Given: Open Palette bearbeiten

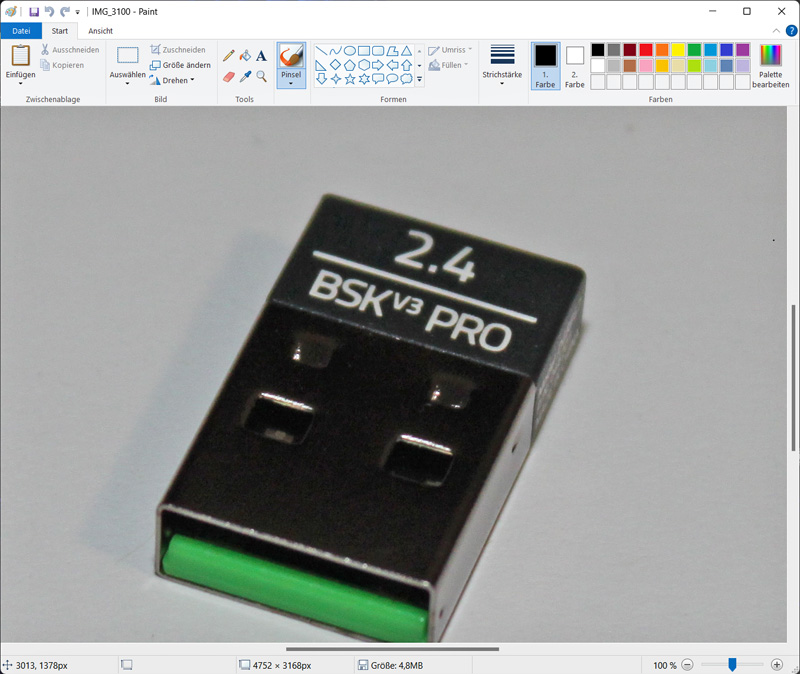Looking at the screenshot, I should click(770, 66).
